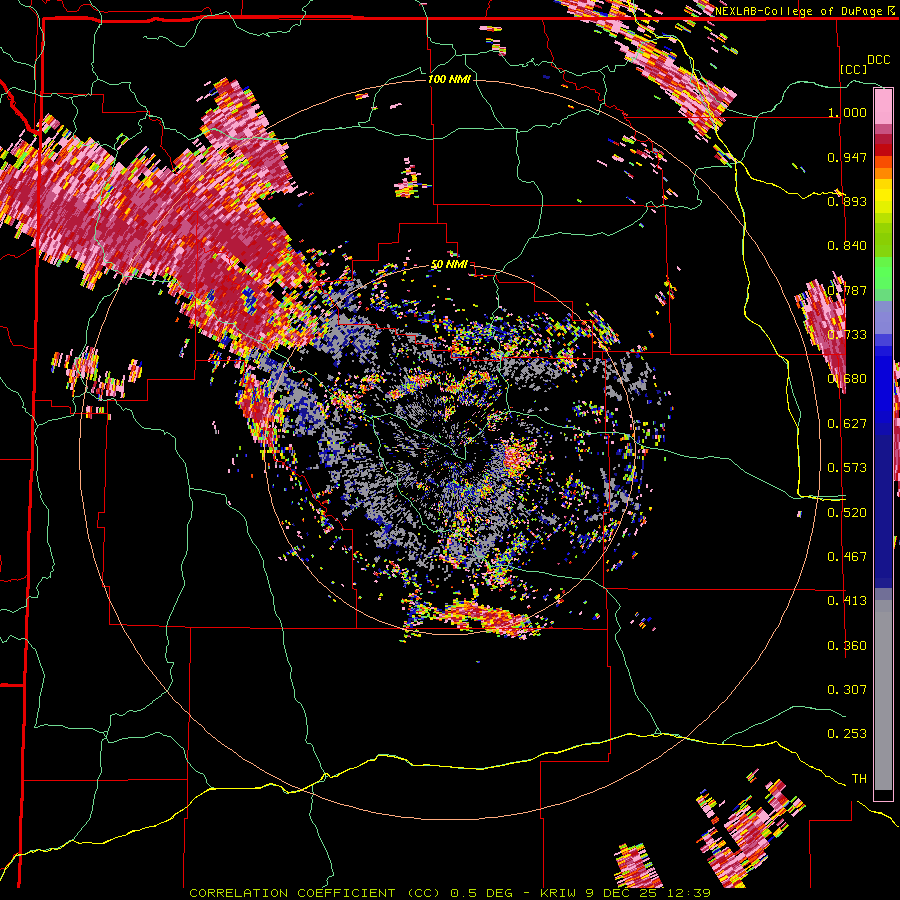Screen dimensions: 900x900
Task: Click the 0.893 value on color scale
Action: (x=847, y=201)
